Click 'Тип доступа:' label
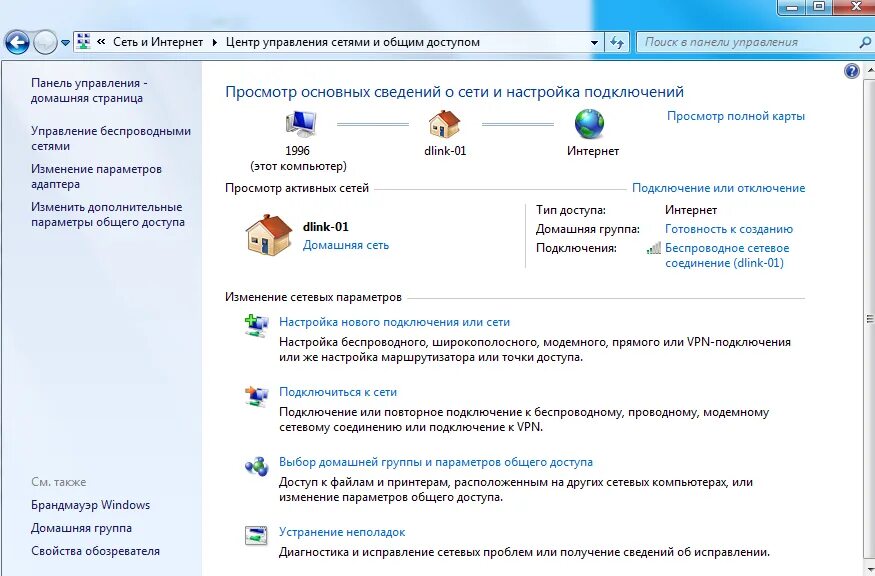 tap(571, 210)
